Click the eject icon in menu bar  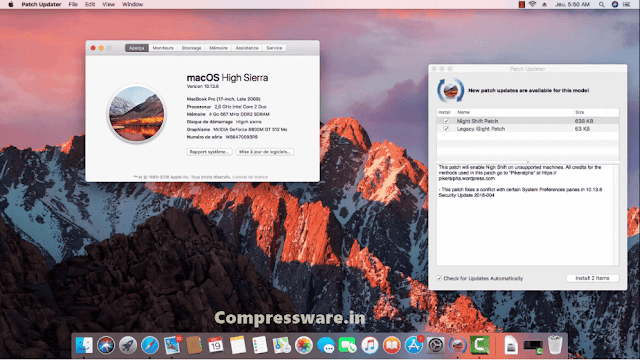click(x=544, y=4)
